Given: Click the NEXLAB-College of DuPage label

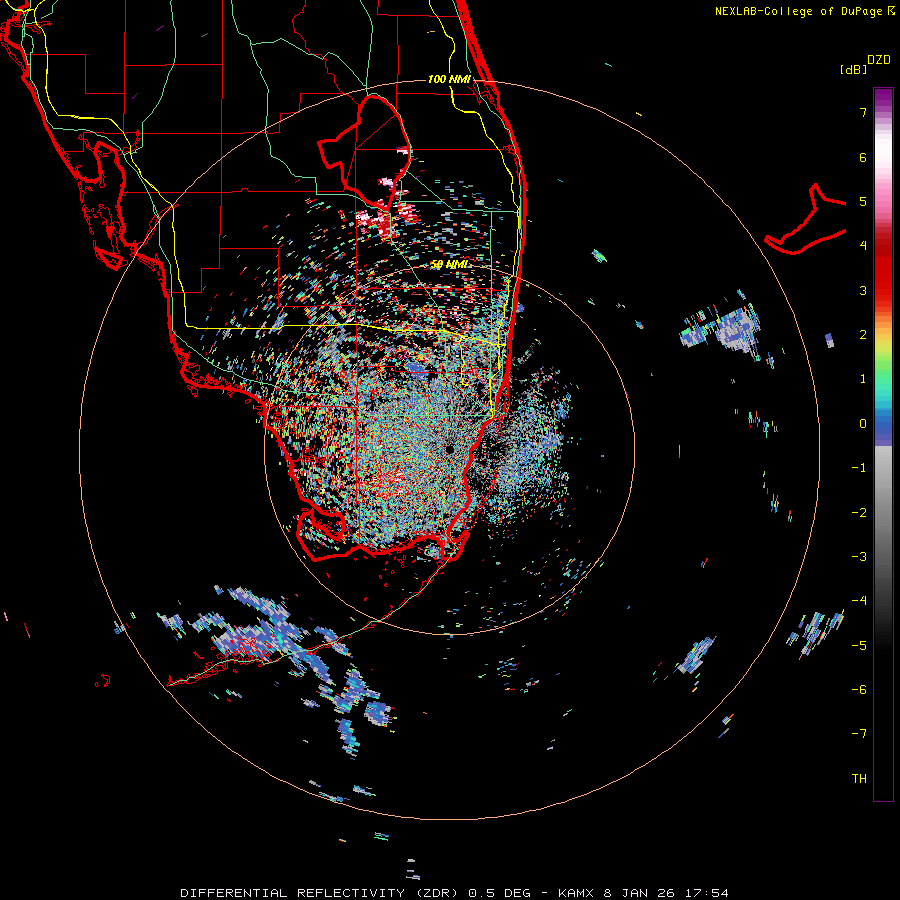Looking at the screenshot, I should [x=799, y=11].
